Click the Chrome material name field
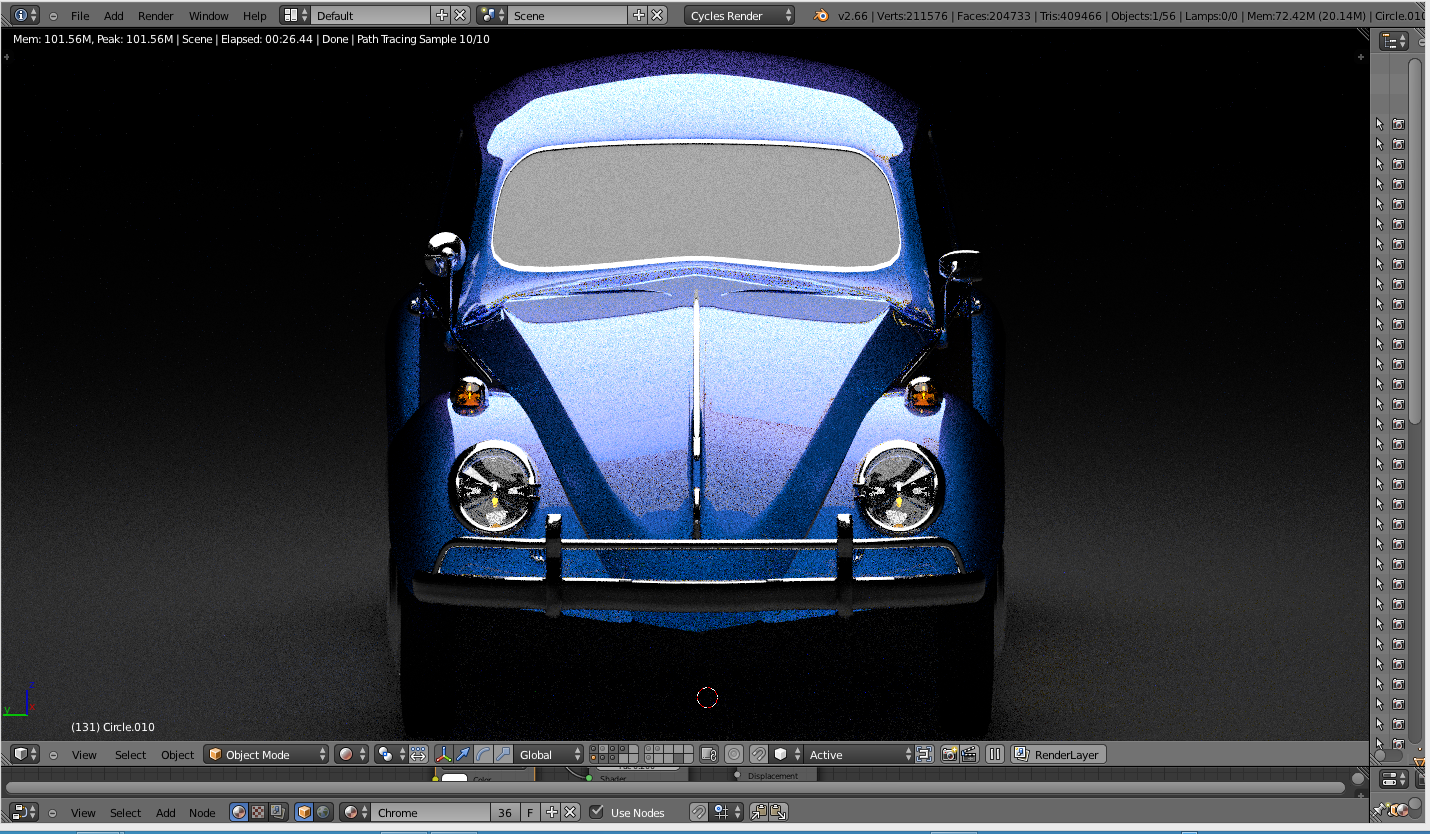Image resolution: width=1430 pixels, height=834 pixels. (x=430, y=812)
